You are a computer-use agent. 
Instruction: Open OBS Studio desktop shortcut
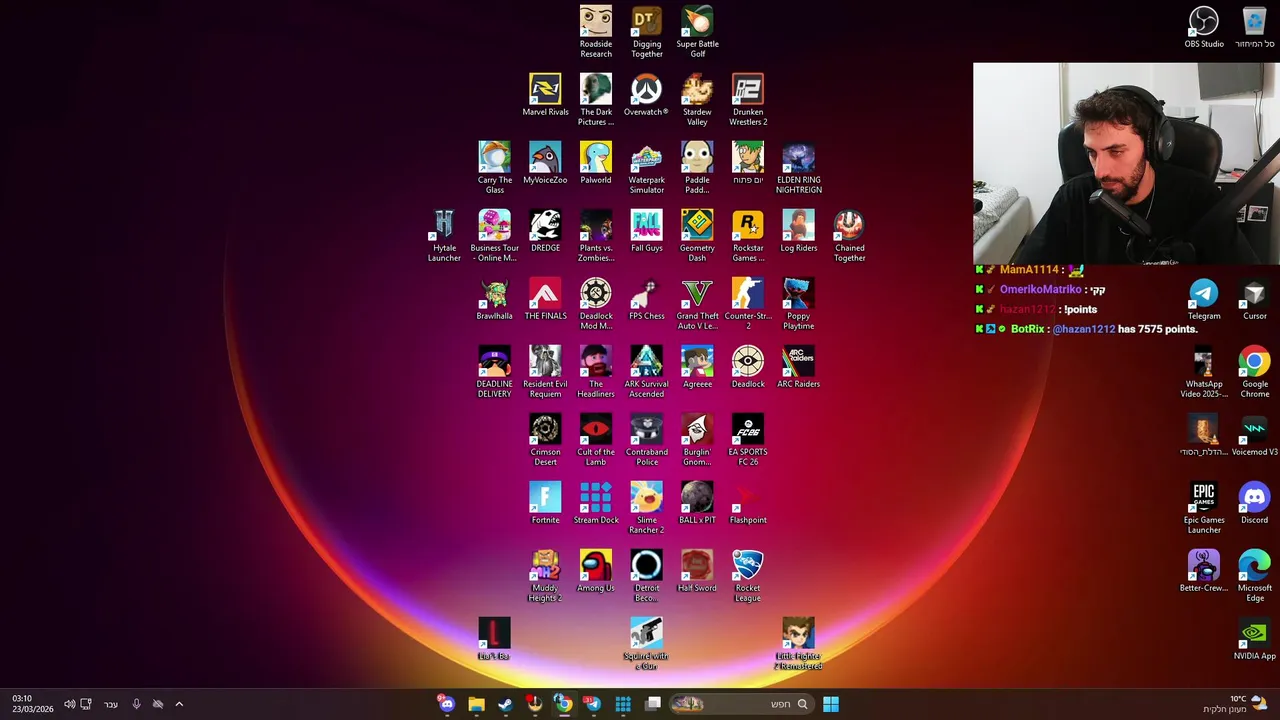[1204, 27]
